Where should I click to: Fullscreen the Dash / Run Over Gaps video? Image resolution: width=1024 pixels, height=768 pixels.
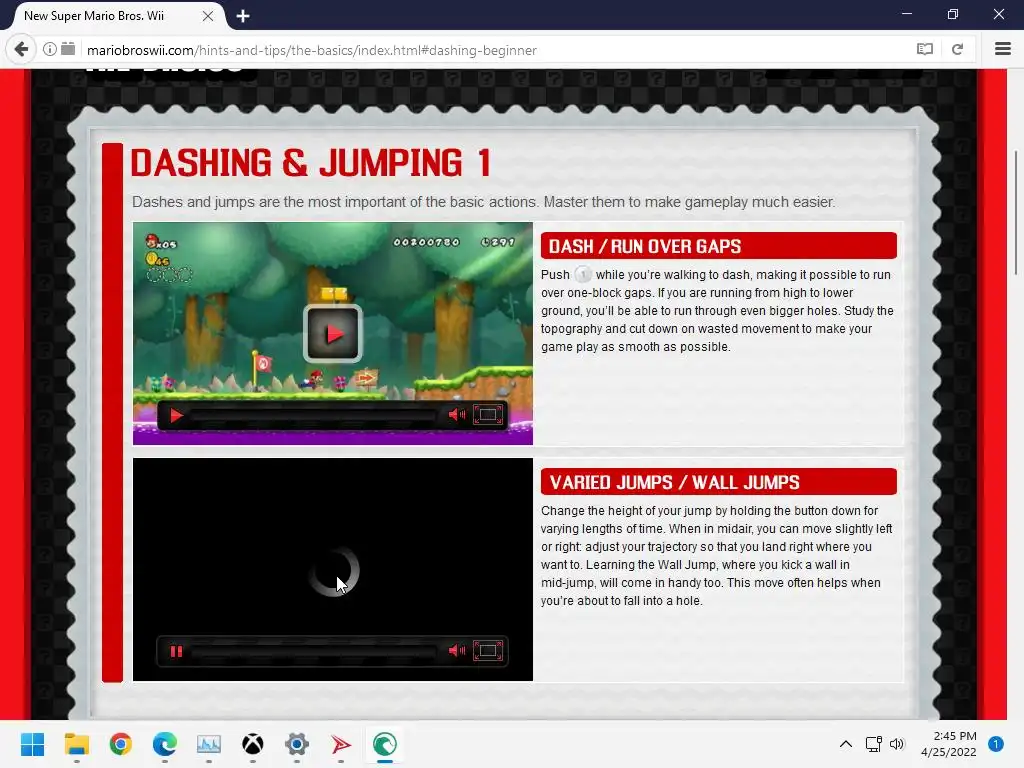(488, 415)
